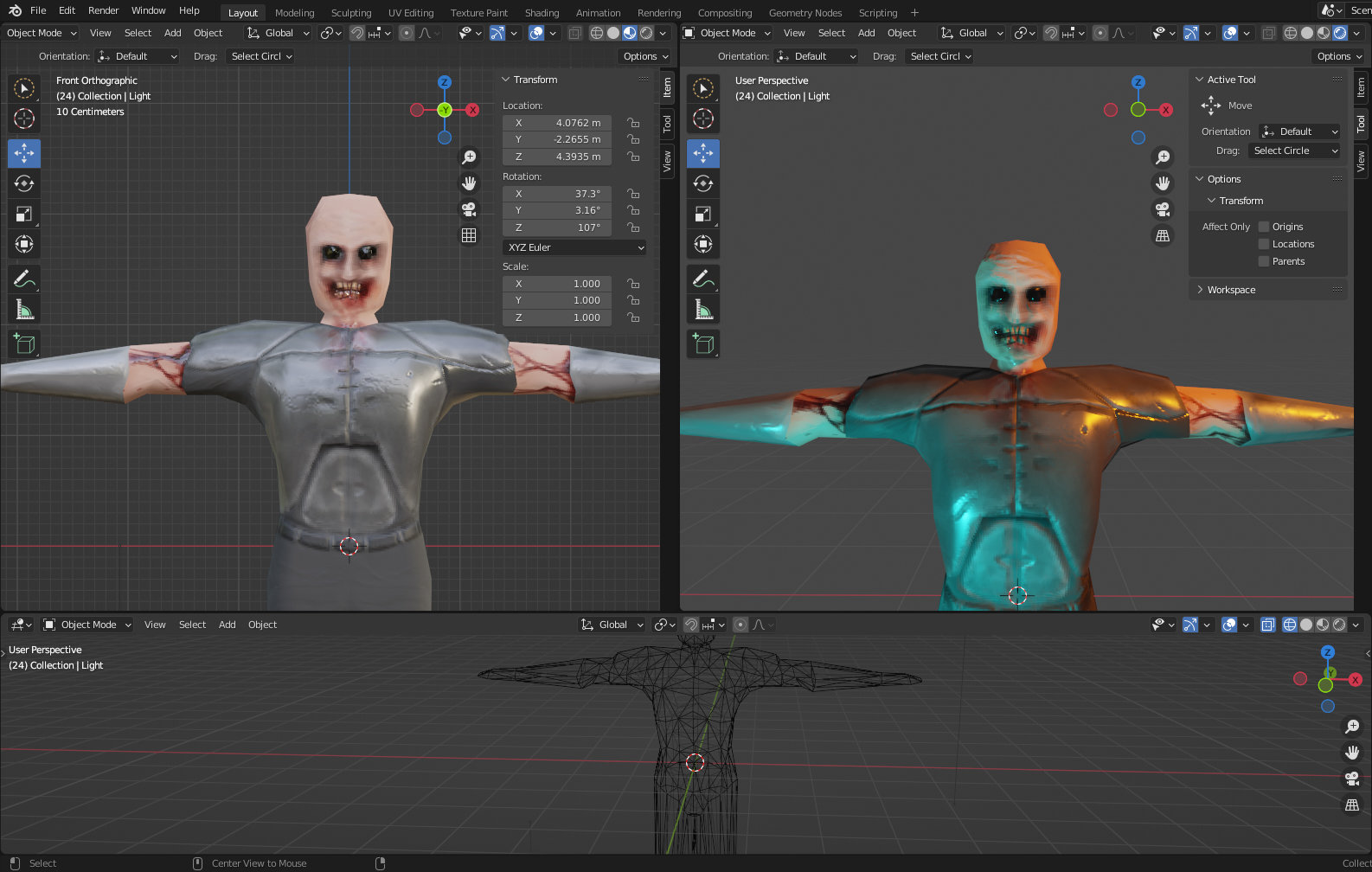Open the Item sidebar tab in left viewport
The height and width of the screenshot is (872, 1372).
667,87
